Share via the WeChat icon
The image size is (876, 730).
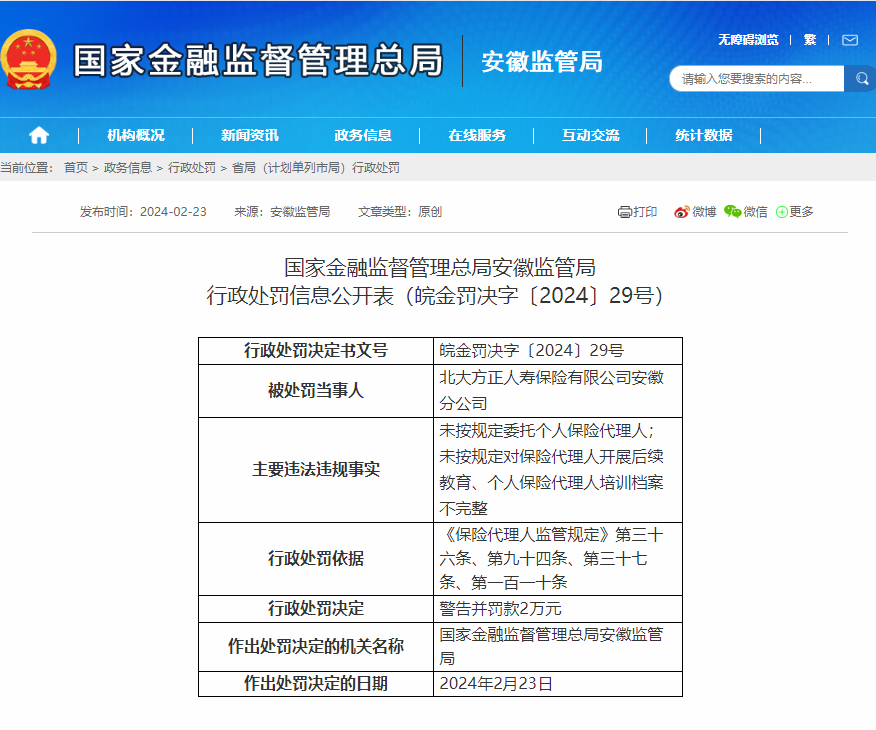(x=733, y=212)
